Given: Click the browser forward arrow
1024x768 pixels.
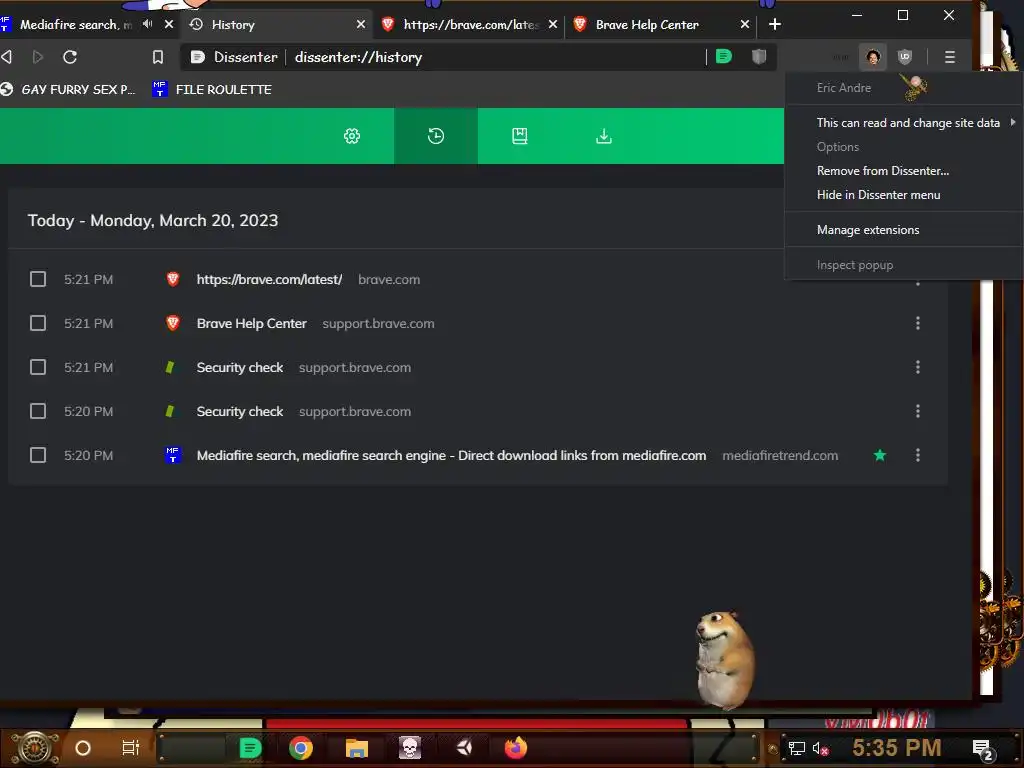Looking at the screenshot, I should [38, 57].
